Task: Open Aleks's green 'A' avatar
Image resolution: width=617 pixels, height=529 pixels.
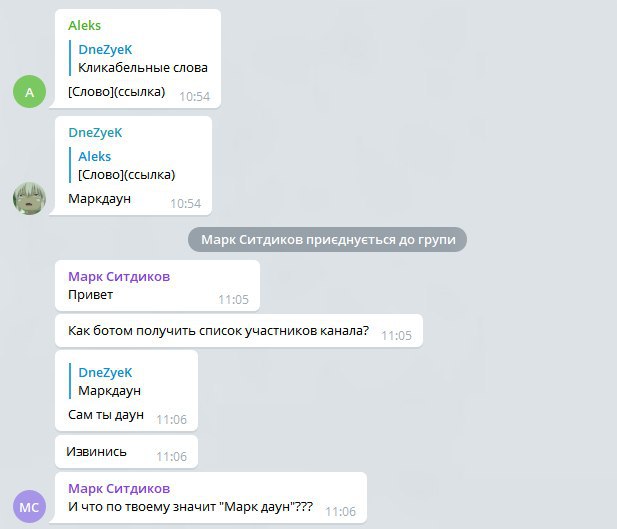Action: [30, 92]
